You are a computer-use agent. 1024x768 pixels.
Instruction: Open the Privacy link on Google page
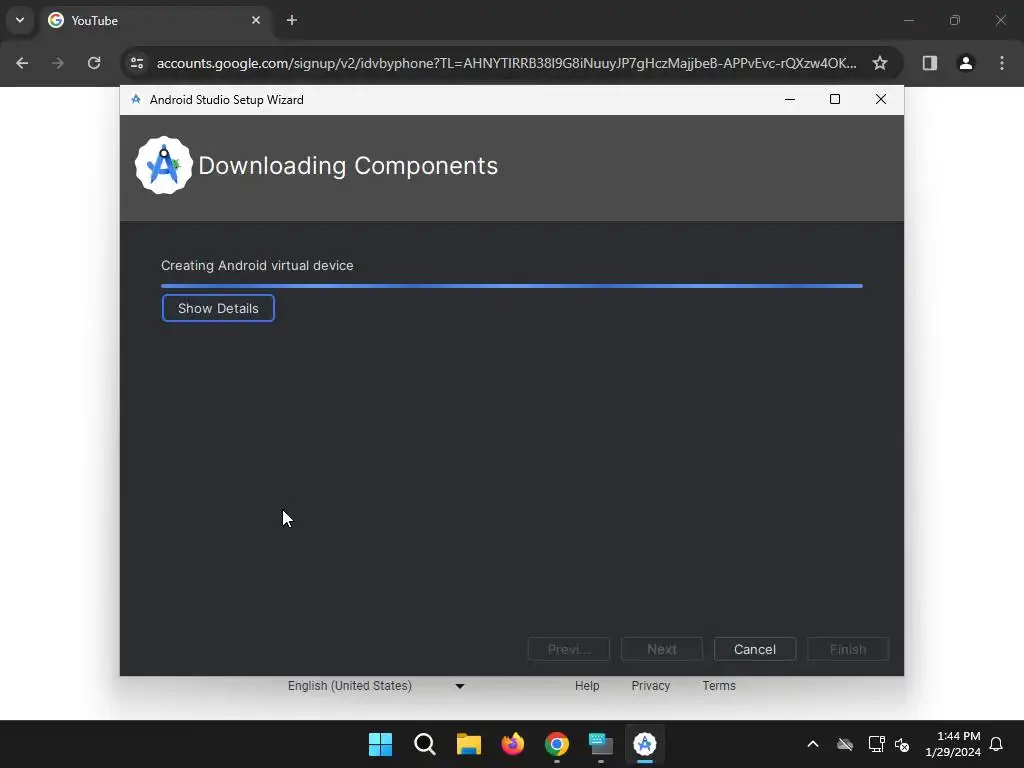(650, 686)
